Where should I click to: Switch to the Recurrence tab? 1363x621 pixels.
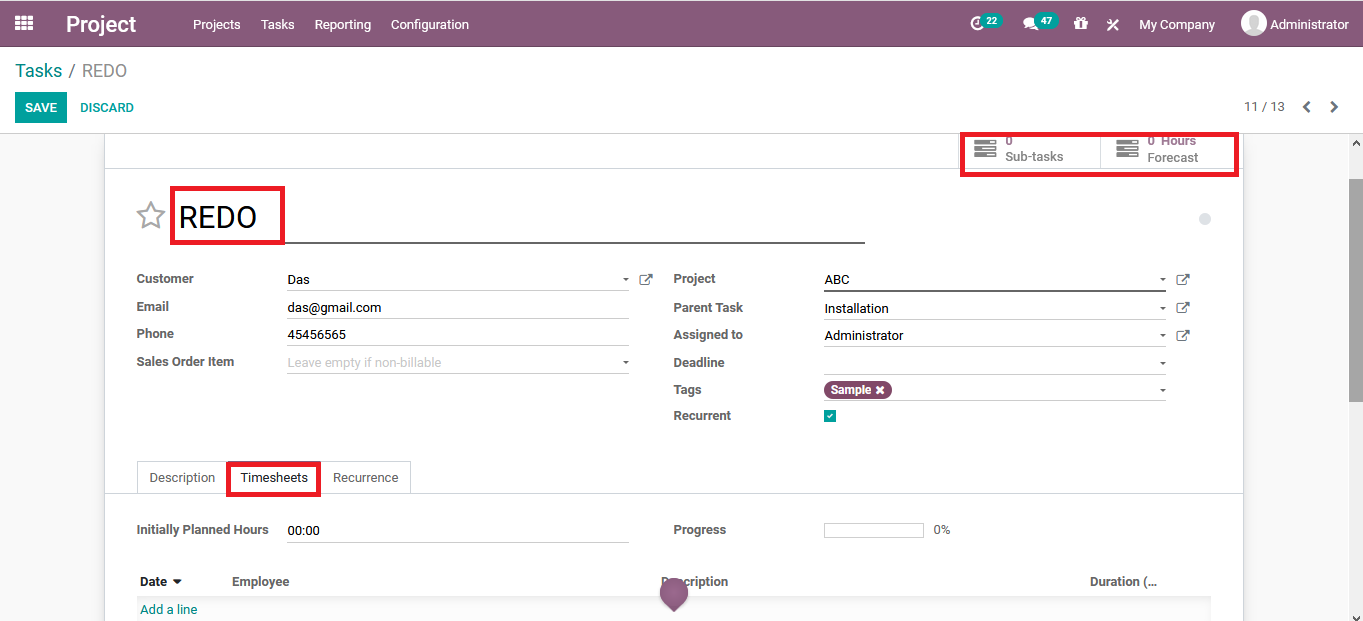(x=365, y=478)
